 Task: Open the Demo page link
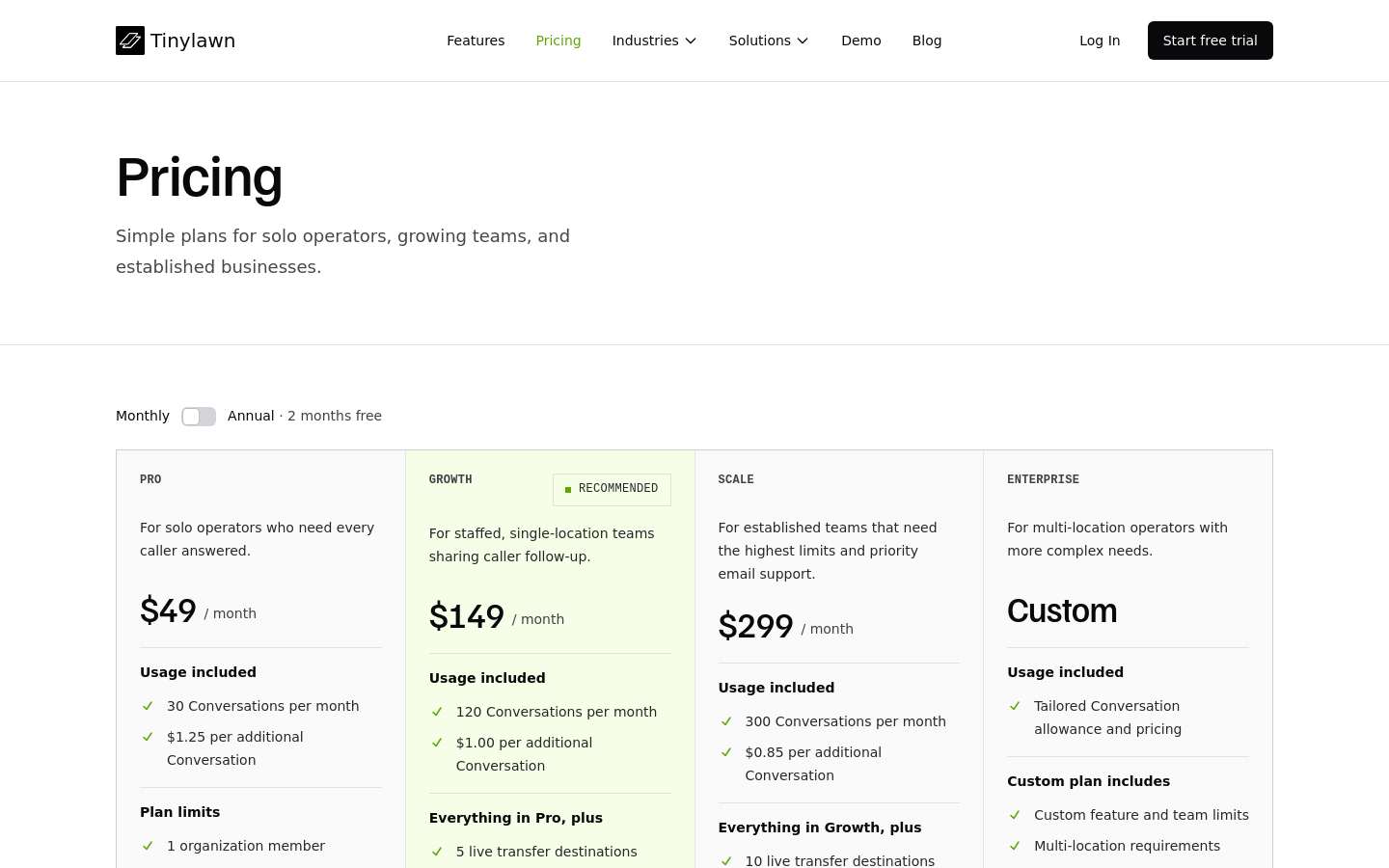[x=861, y=41]
